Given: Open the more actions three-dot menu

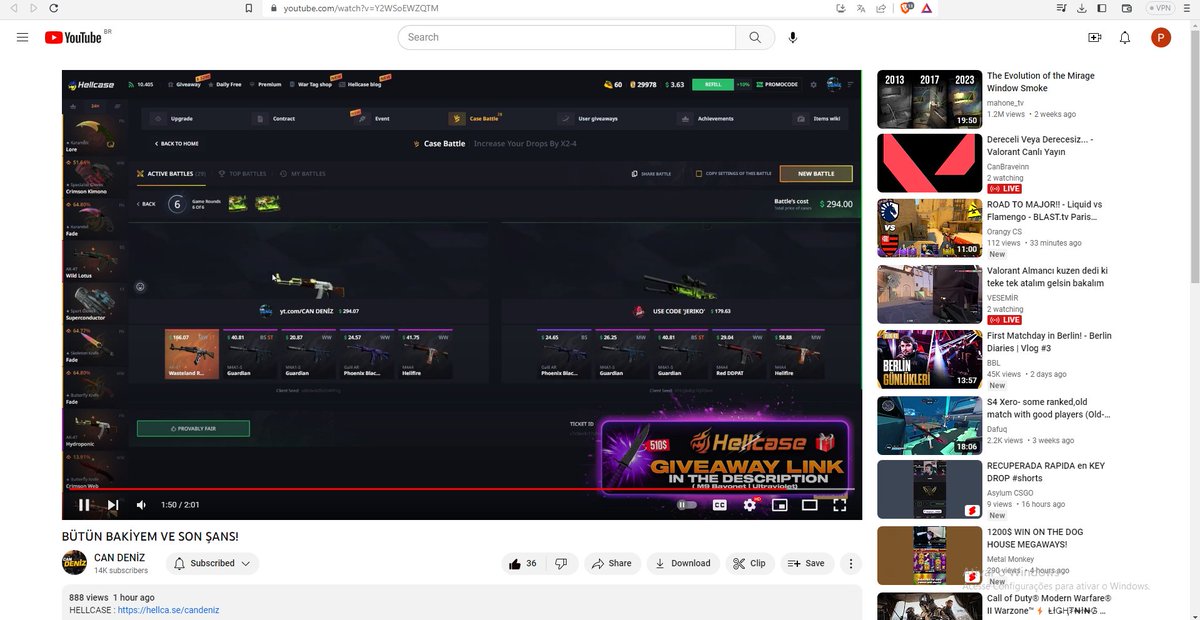Looking at the screenshot, I should pos(851,563).
